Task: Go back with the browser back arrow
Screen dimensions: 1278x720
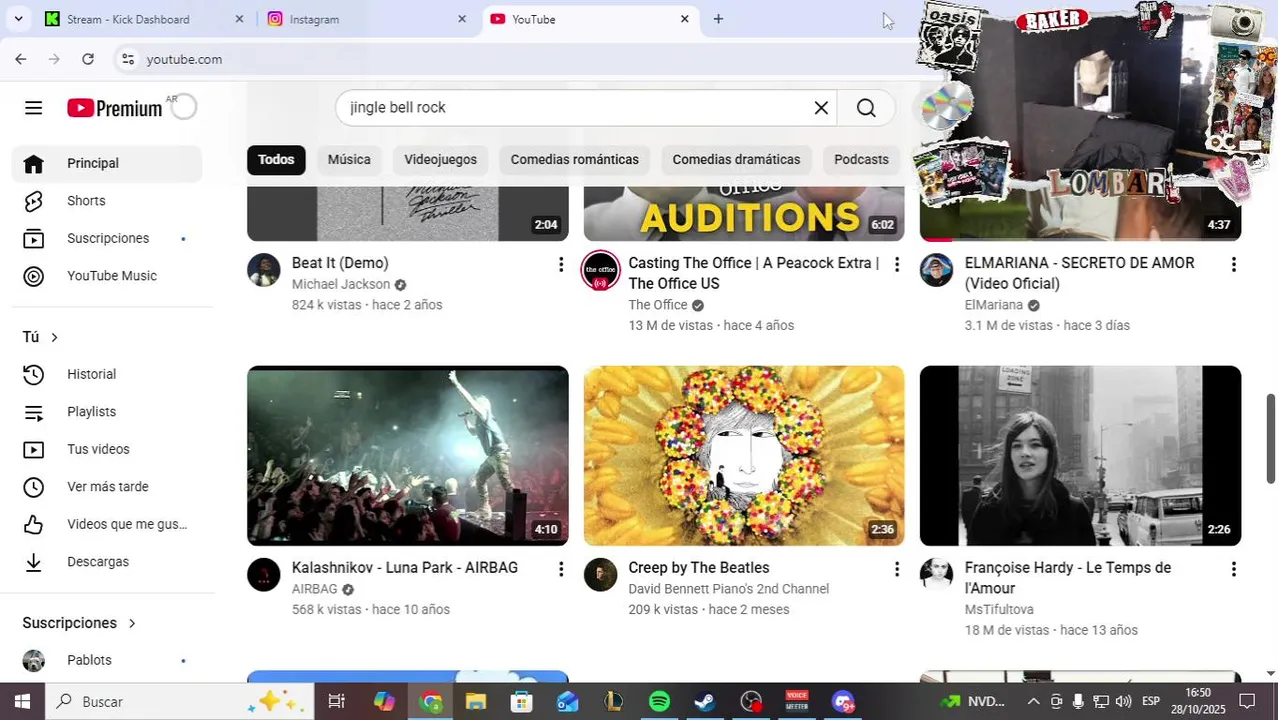Action: tap(21, 59)
